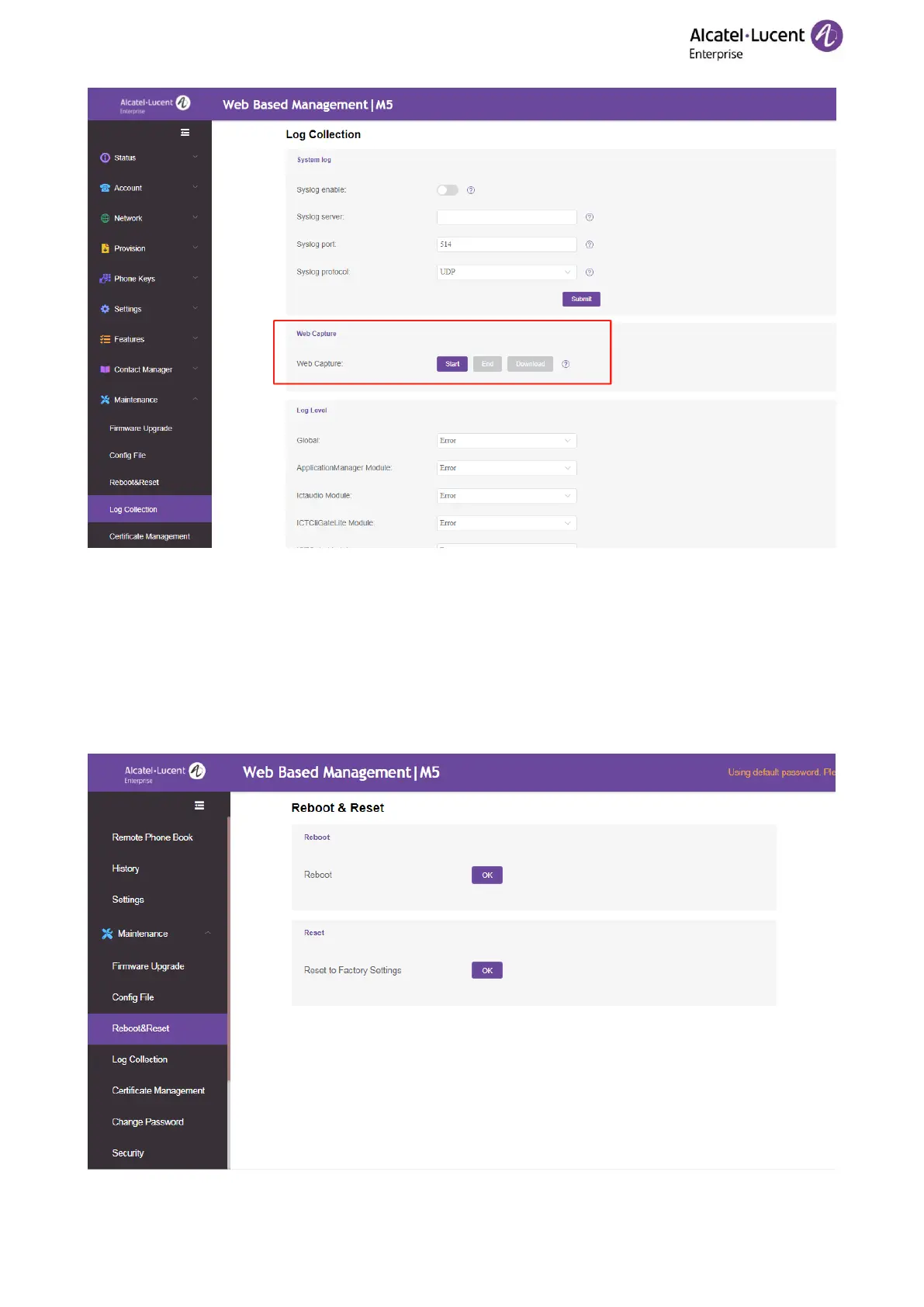
Task: Click the Contact Manager book icon
Action: tap(105, 369)
